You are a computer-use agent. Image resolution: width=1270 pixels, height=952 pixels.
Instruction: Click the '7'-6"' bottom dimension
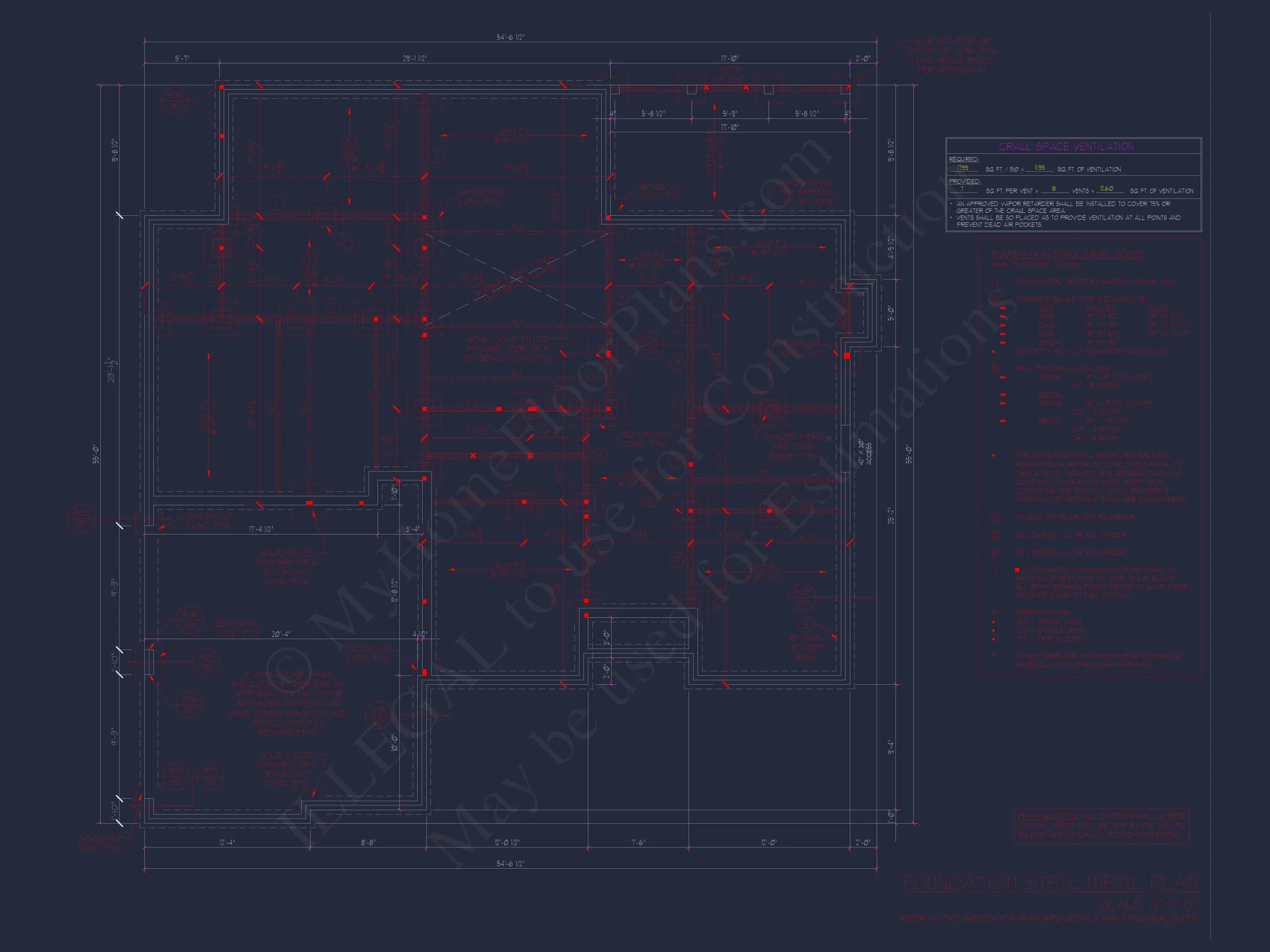[x=638, y=842]
